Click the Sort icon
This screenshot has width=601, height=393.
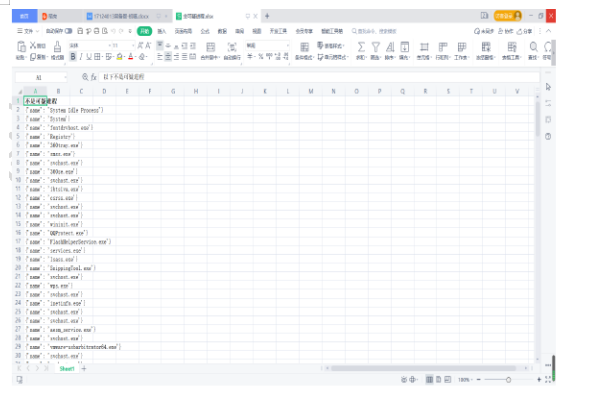(x=390, y=47)
